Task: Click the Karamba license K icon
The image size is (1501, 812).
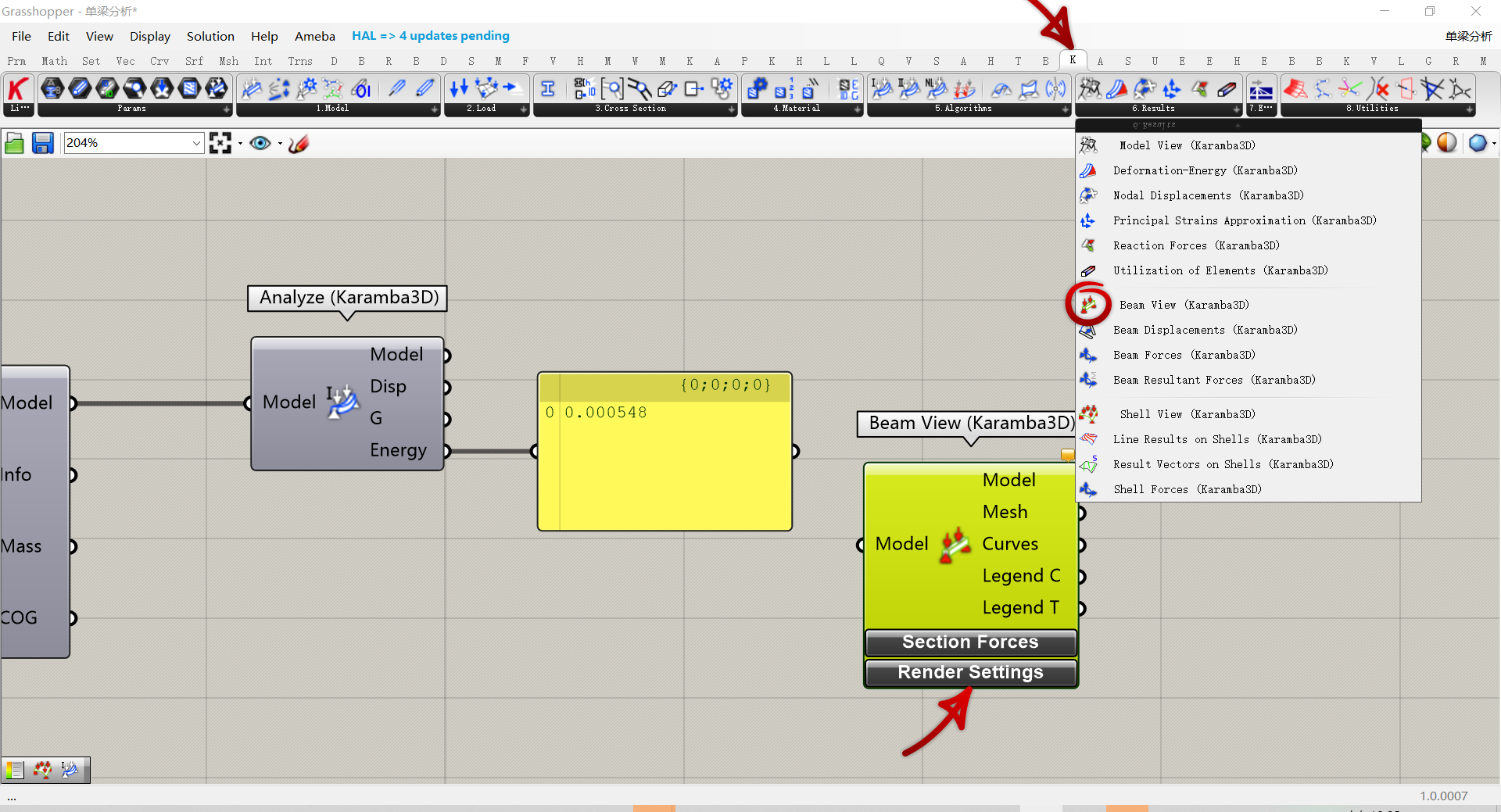Action: coord(18,89)
